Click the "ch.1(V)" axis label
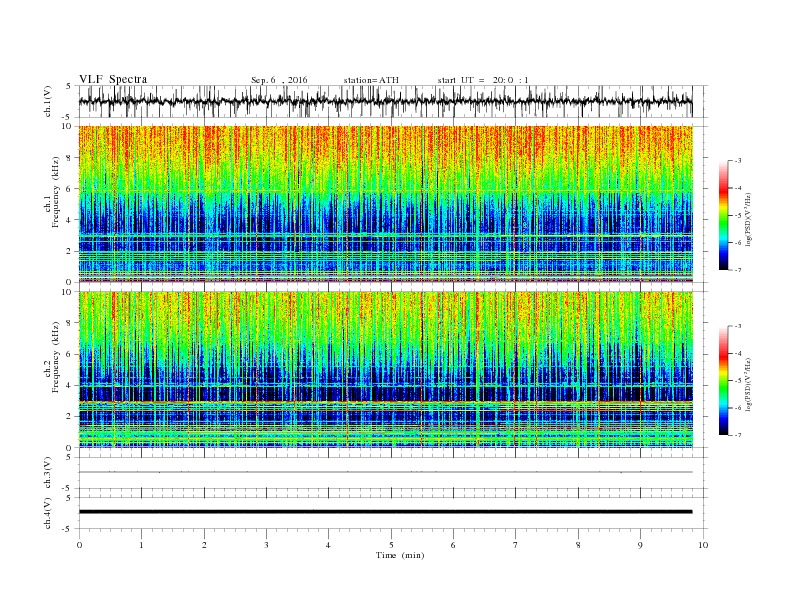Image resolution: width=792 pixels, height=612 pixels. 48,101
